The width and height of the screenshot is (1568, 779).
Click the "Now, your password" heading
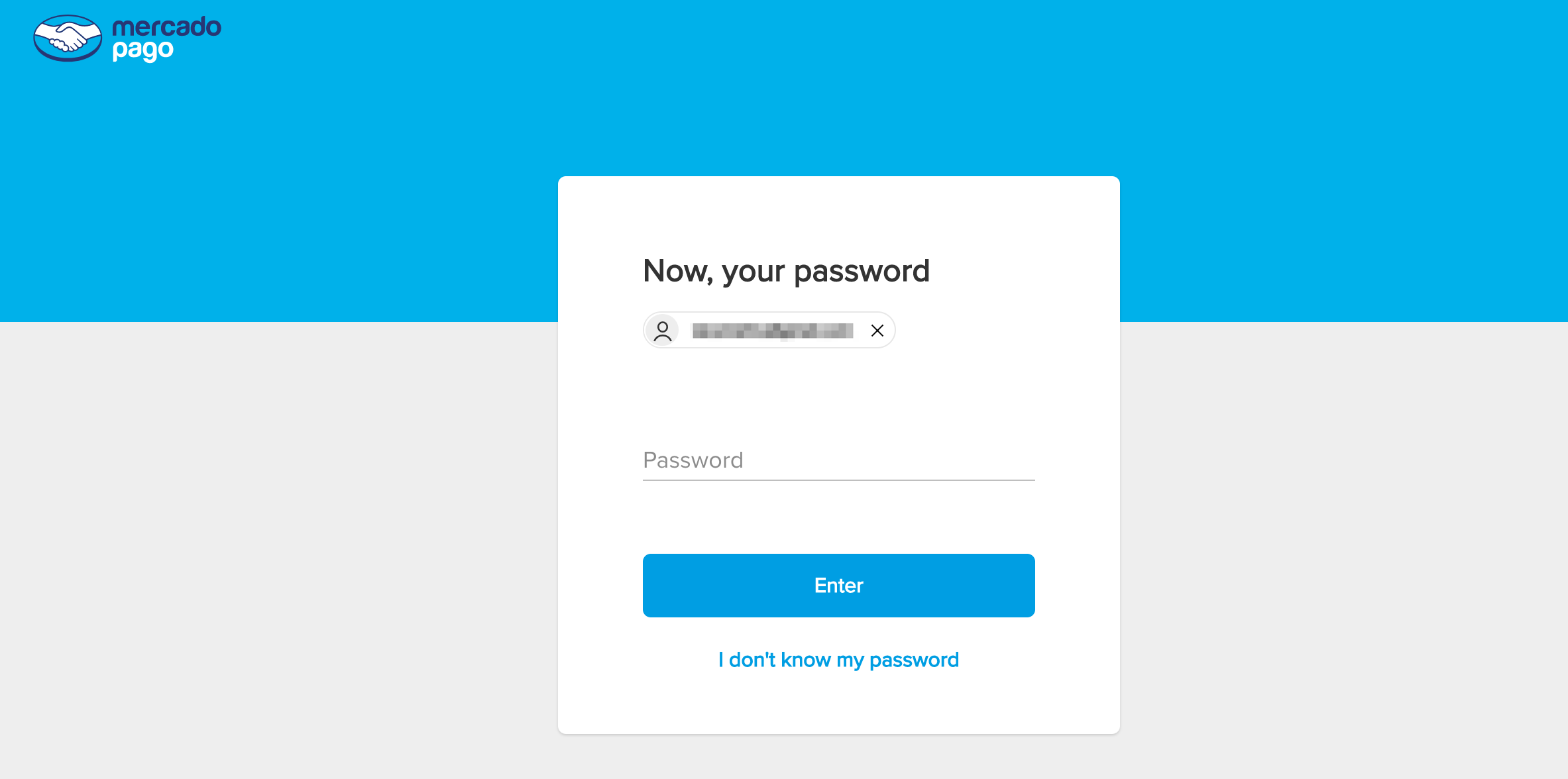click(x=786, y=271)
